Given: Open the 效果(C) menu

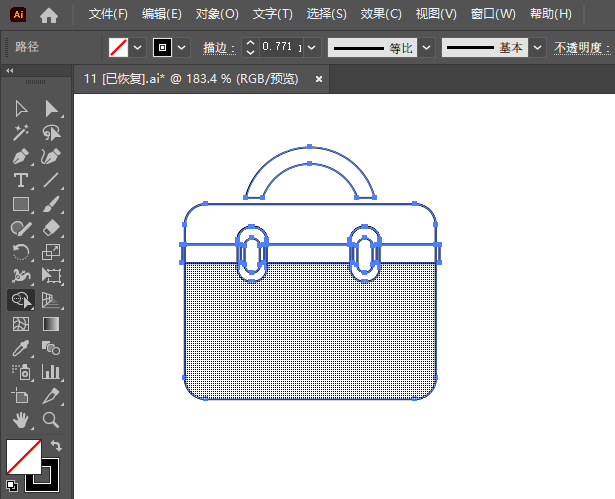Looking at the screenshot, I should pyautogui.click(x=381, y=14).
